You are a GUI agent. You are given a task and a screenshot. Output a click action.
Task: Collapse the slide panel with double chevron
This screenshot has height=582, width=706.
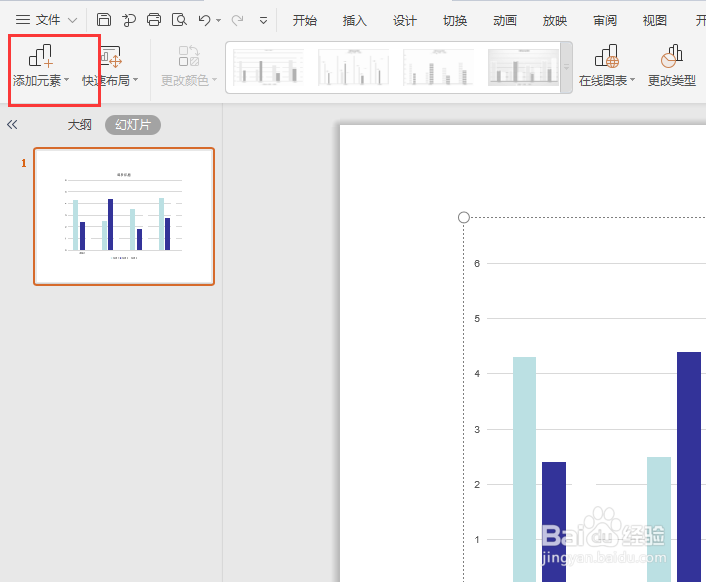pos(12,125)
